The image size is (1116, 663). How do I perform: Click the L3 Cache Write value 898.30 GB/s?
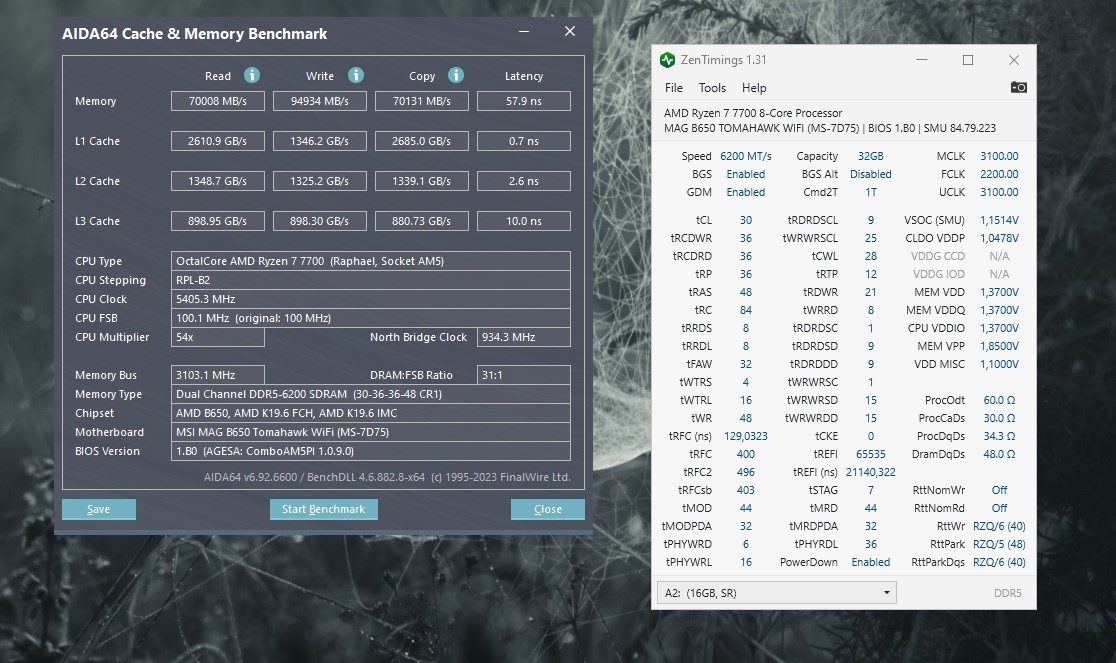[320, 221]
